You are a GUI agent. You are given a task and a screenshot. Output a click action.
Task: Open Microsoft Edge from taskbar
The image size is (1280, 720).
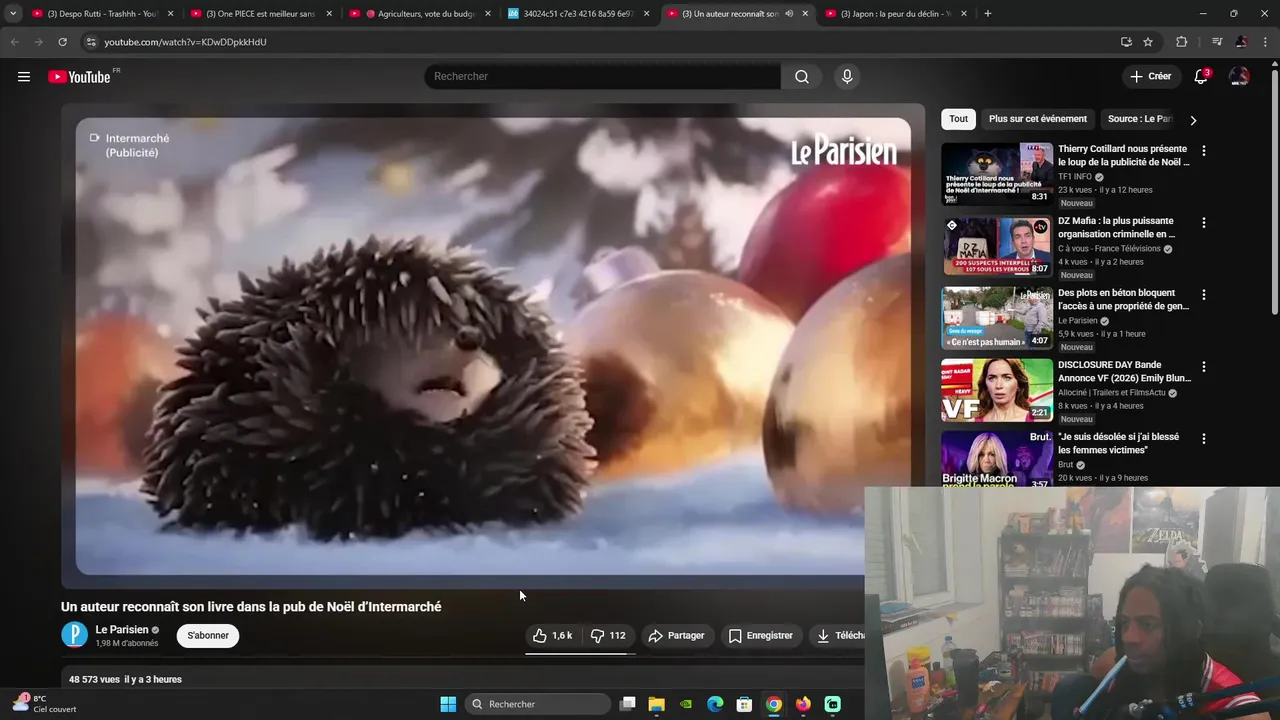point(715,704)
